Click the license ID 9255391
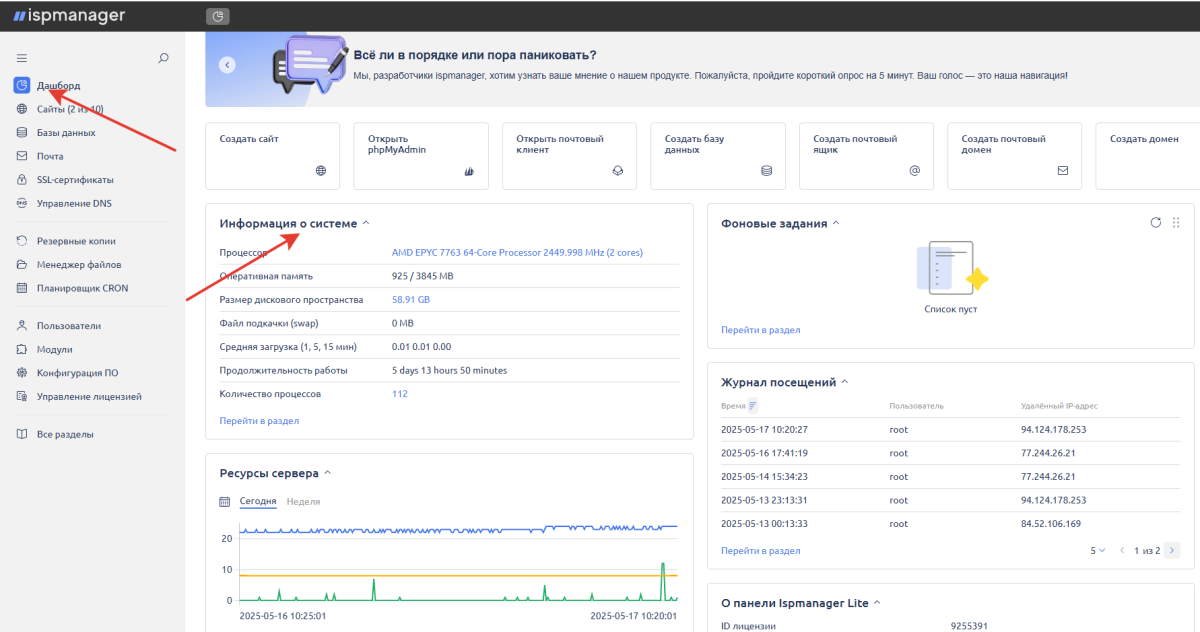The width and height of the screenshot is (1200, 632). tap(970, 627)
